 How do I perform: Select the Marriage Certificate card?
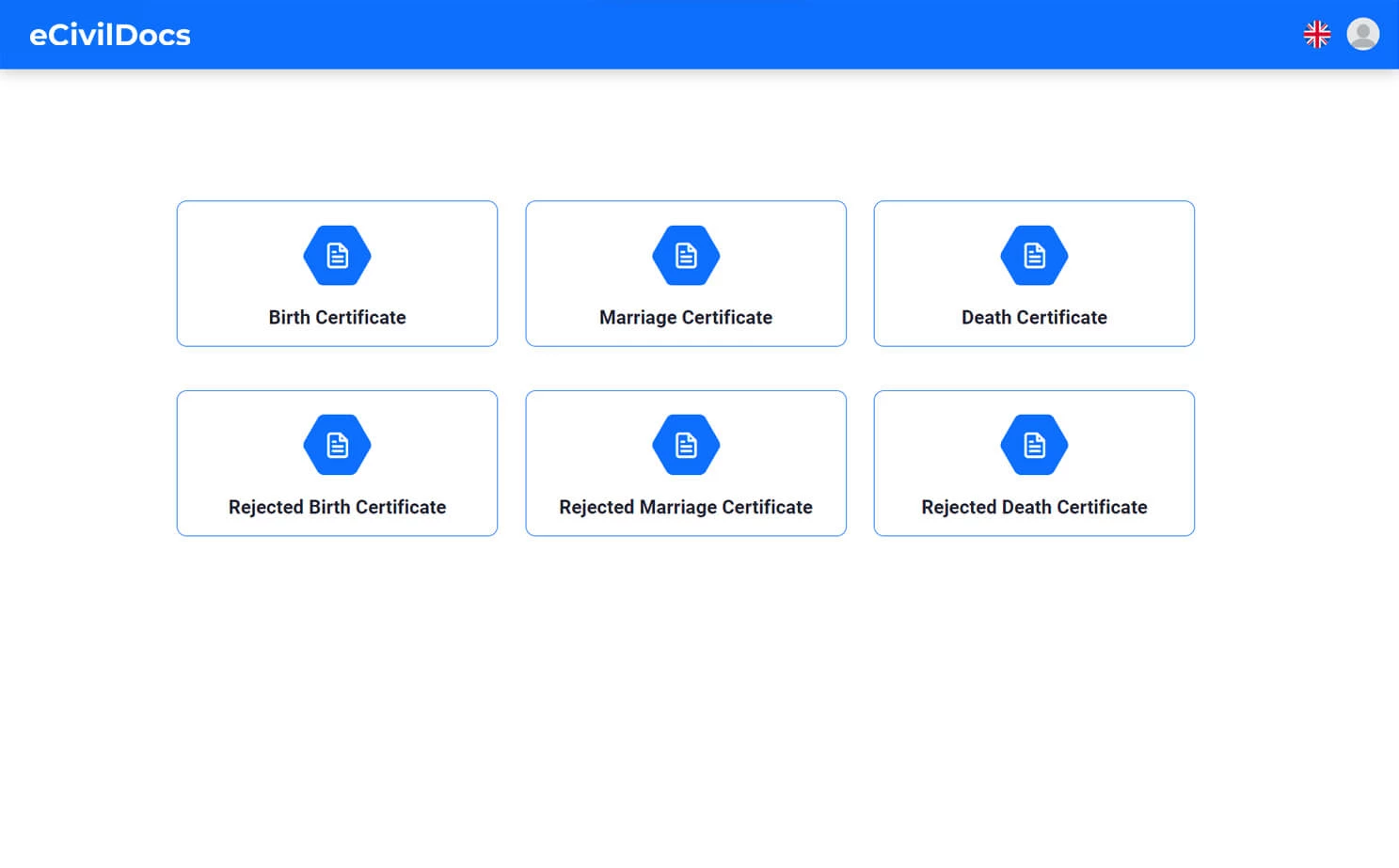[685, 273]
